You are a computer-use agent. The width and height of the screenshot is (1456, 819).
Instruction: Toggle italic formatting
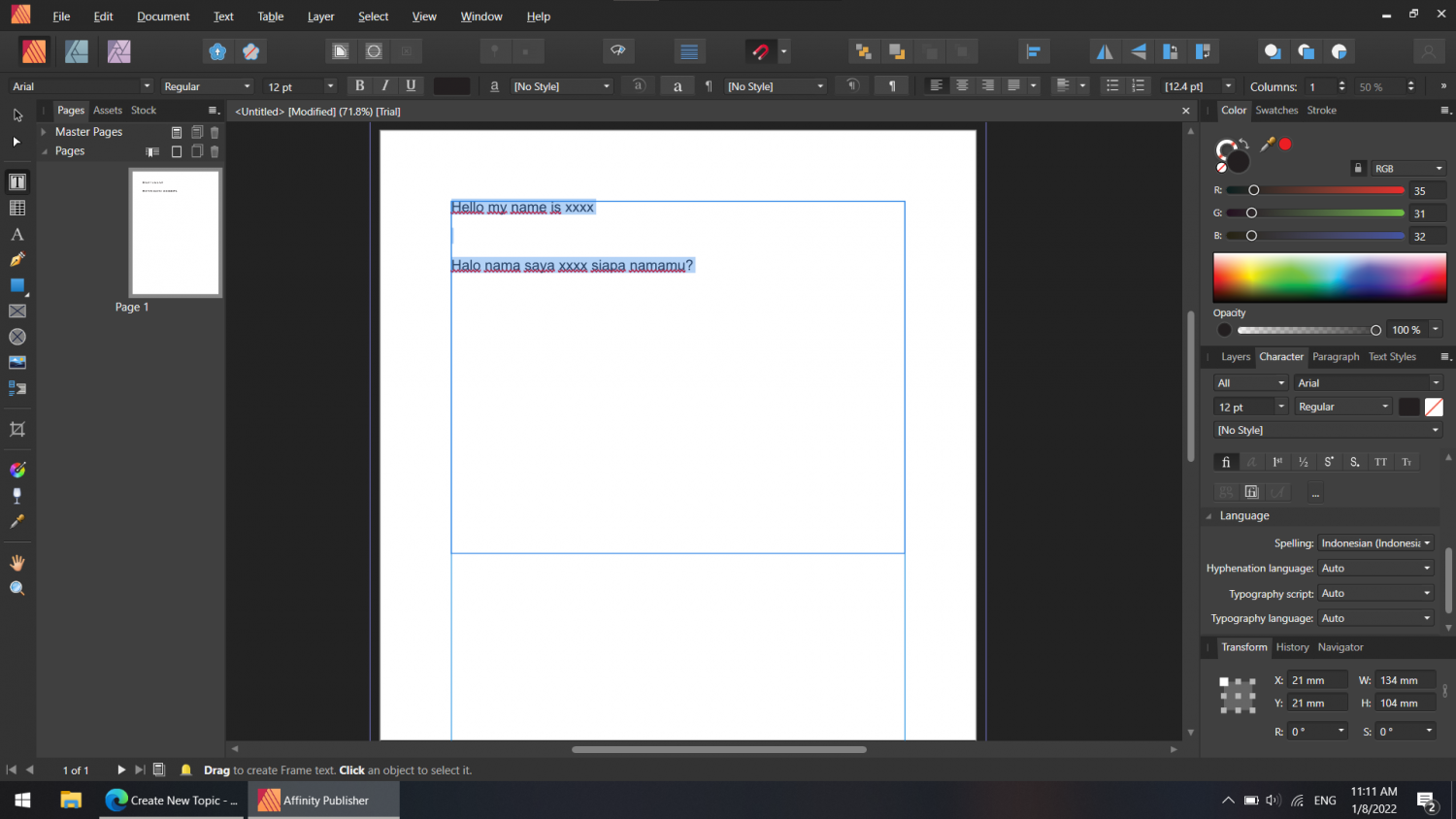(384, 85)
